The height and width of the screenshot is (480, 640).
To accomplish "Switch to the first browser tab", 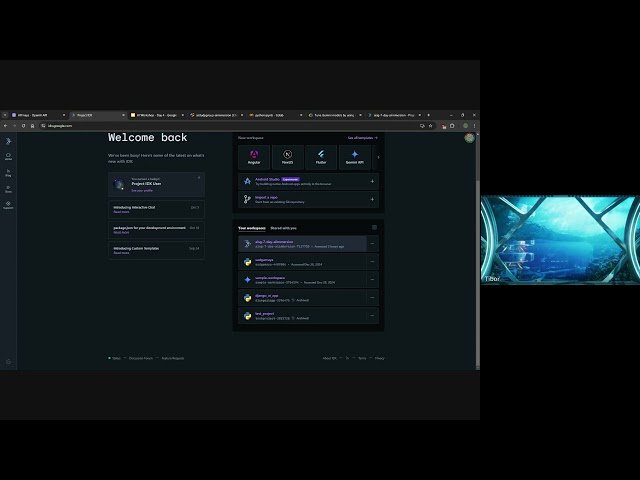I will pyautogui.click(x=38, y=115).
